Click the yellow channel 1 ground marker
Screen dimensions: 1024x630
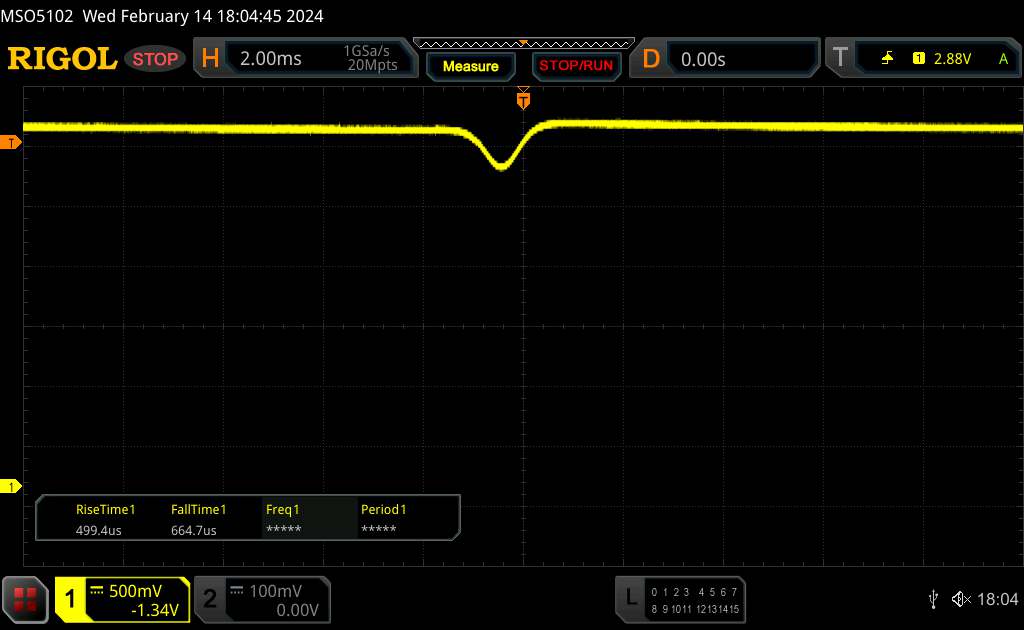coord(10,486)
